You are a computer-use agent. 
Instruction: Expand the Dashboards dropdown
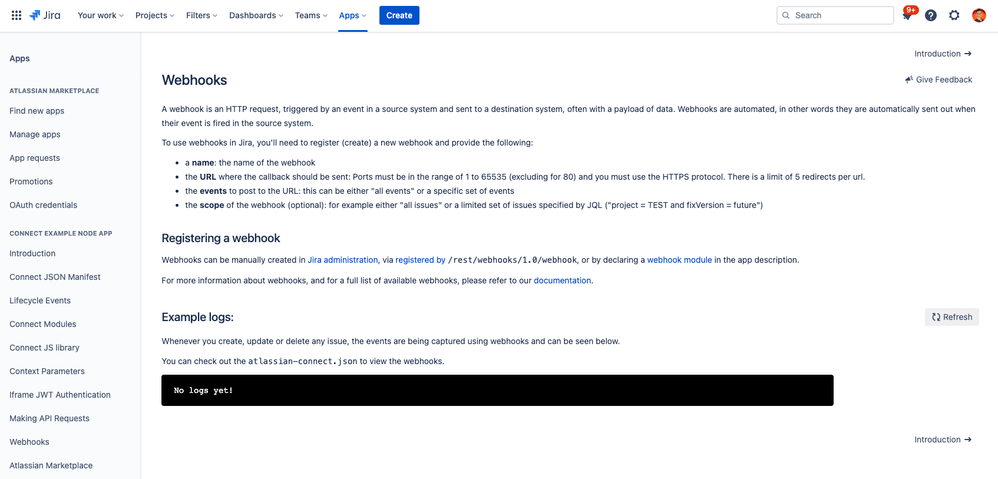pyautogui.click(x=257, y=15)
